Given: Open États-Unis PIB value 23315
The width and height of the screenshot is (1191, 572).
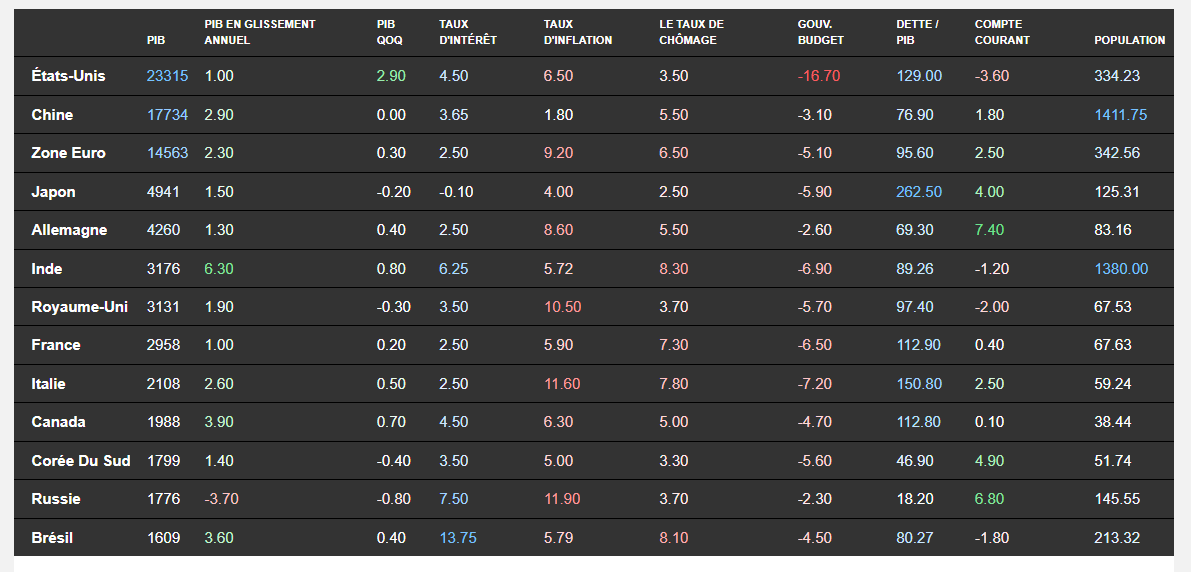Looking at the screenshot, I should pos(167,76).
